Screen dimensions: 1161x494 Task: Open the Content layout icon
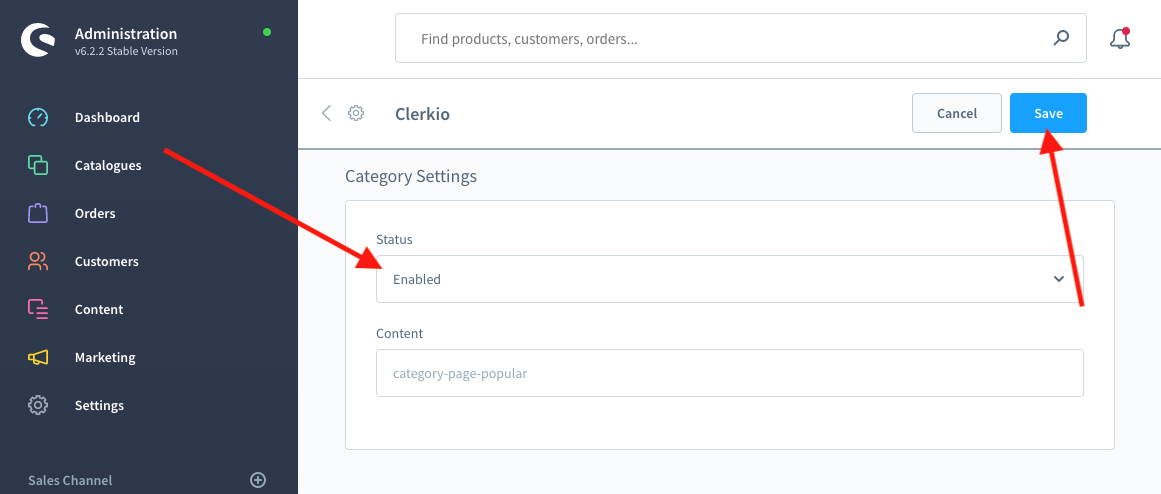click(x=38, y=309)
